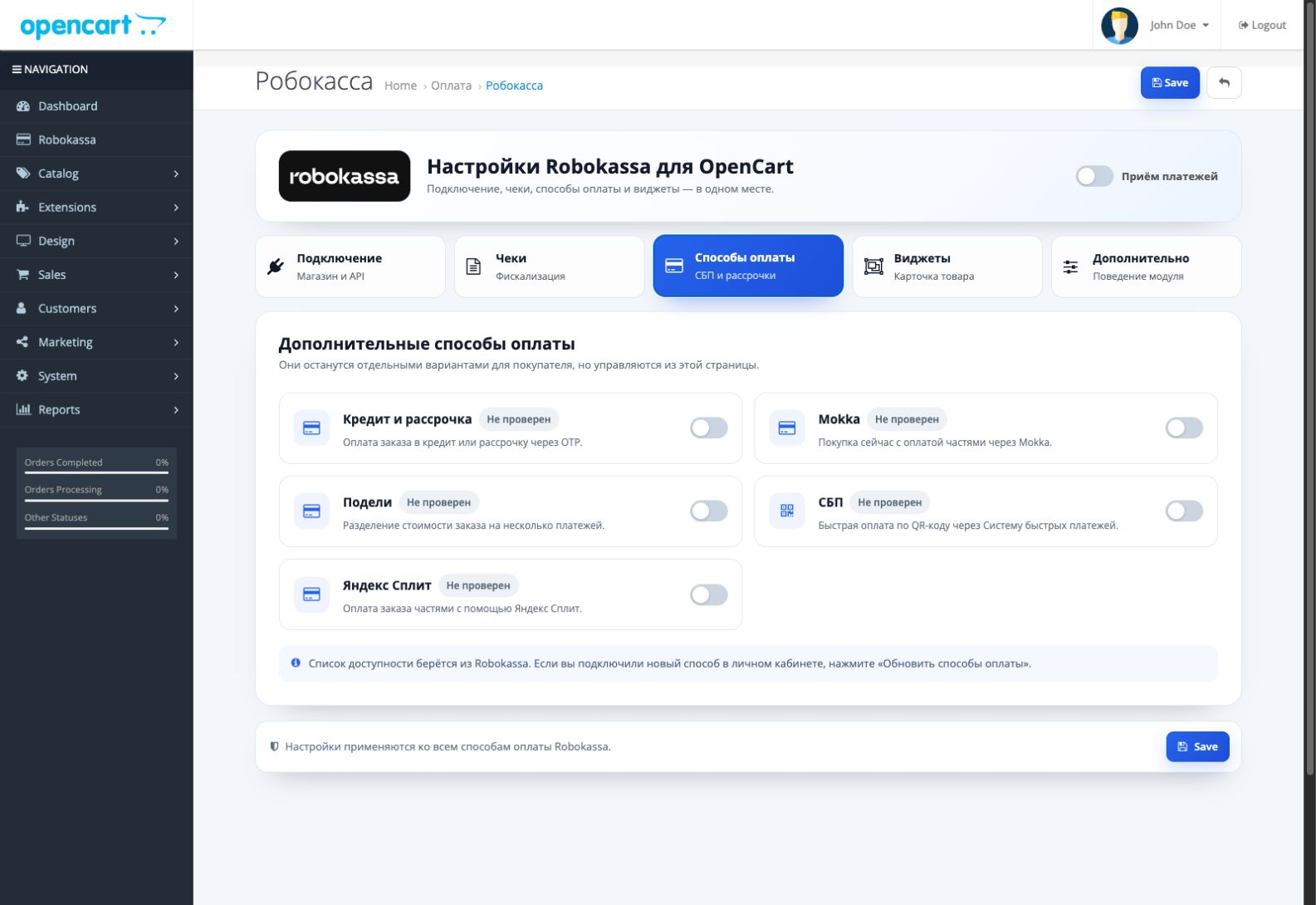Toggle the Mokka payment method
1316x905 pixels.
pos(1184,428)
